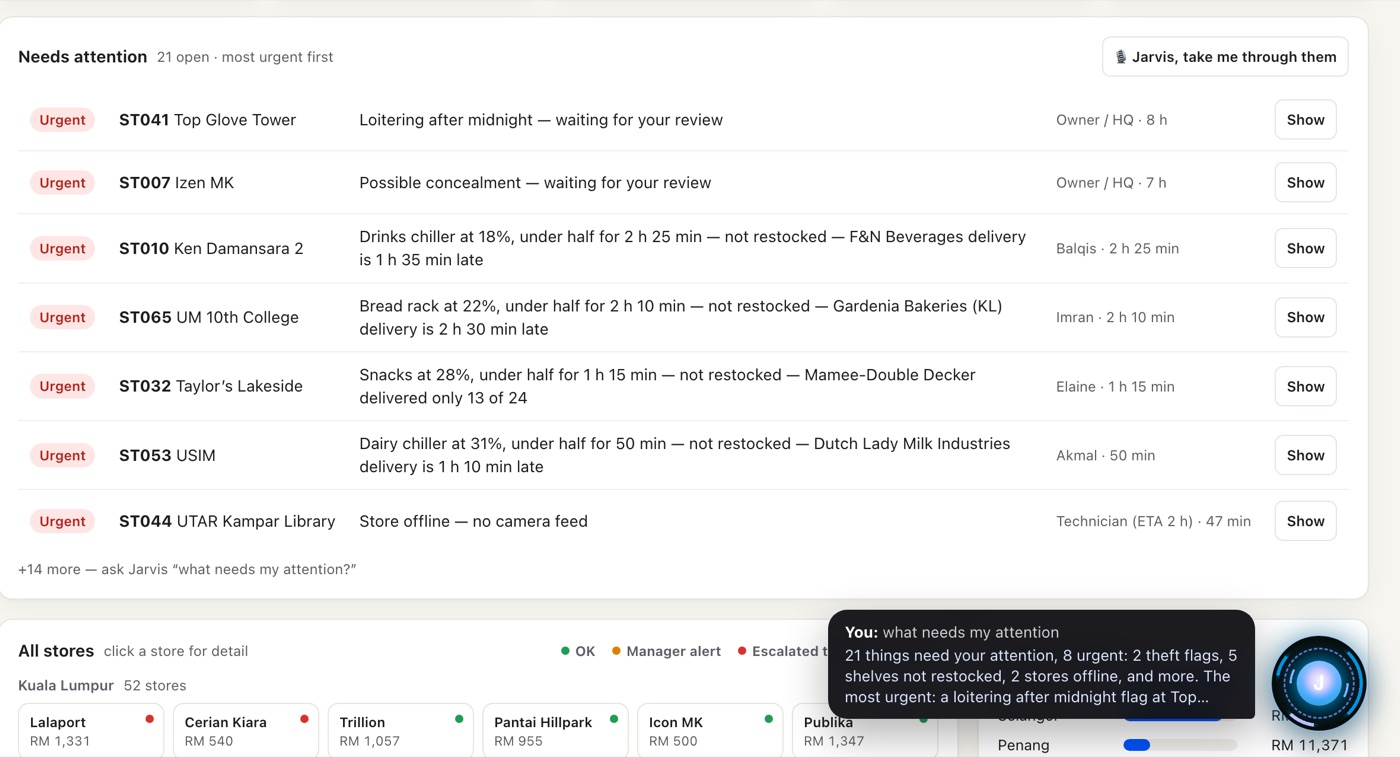Show the ST065 UM 10th College issue
The width and height of the screenshot is (1400, 757).
1305,318
